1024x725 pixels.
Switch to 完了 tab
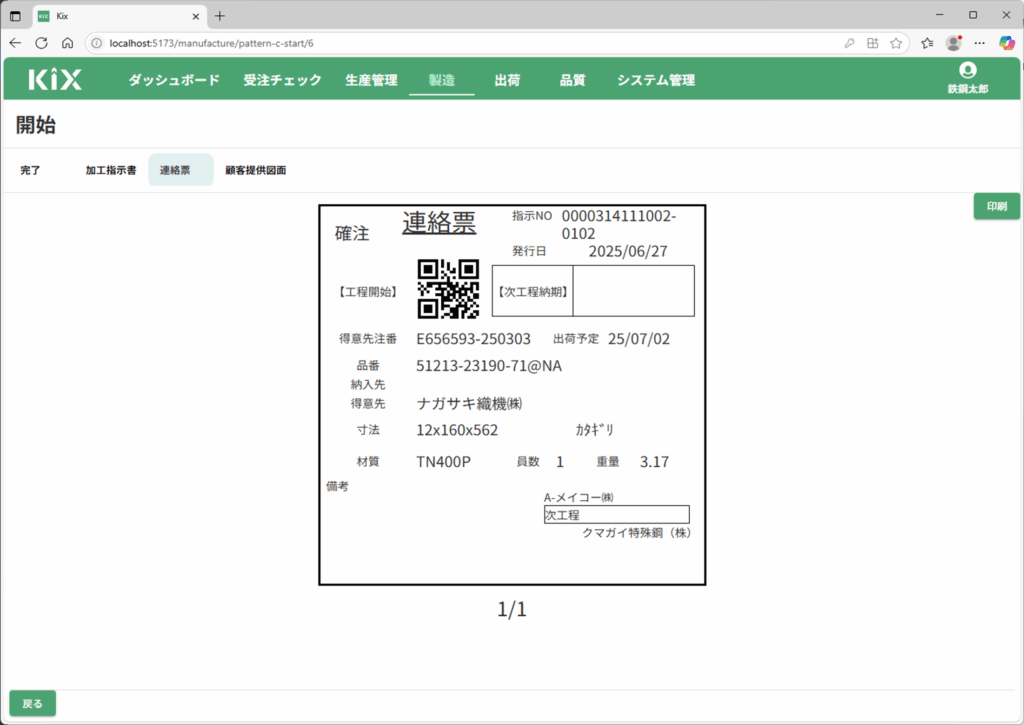tap(30, 170)
